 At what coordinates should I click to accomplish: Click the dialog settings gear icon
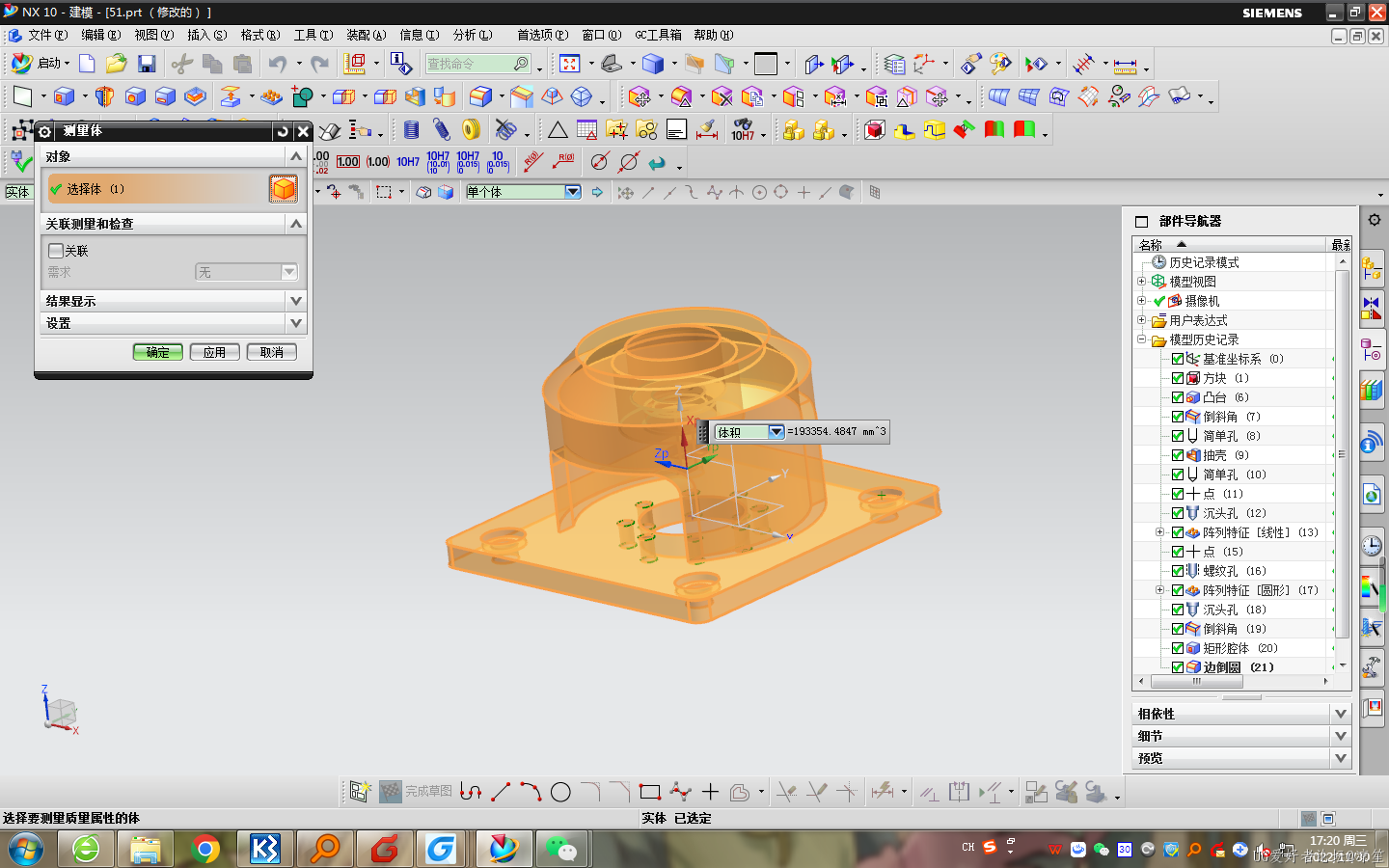click(45, 131)
